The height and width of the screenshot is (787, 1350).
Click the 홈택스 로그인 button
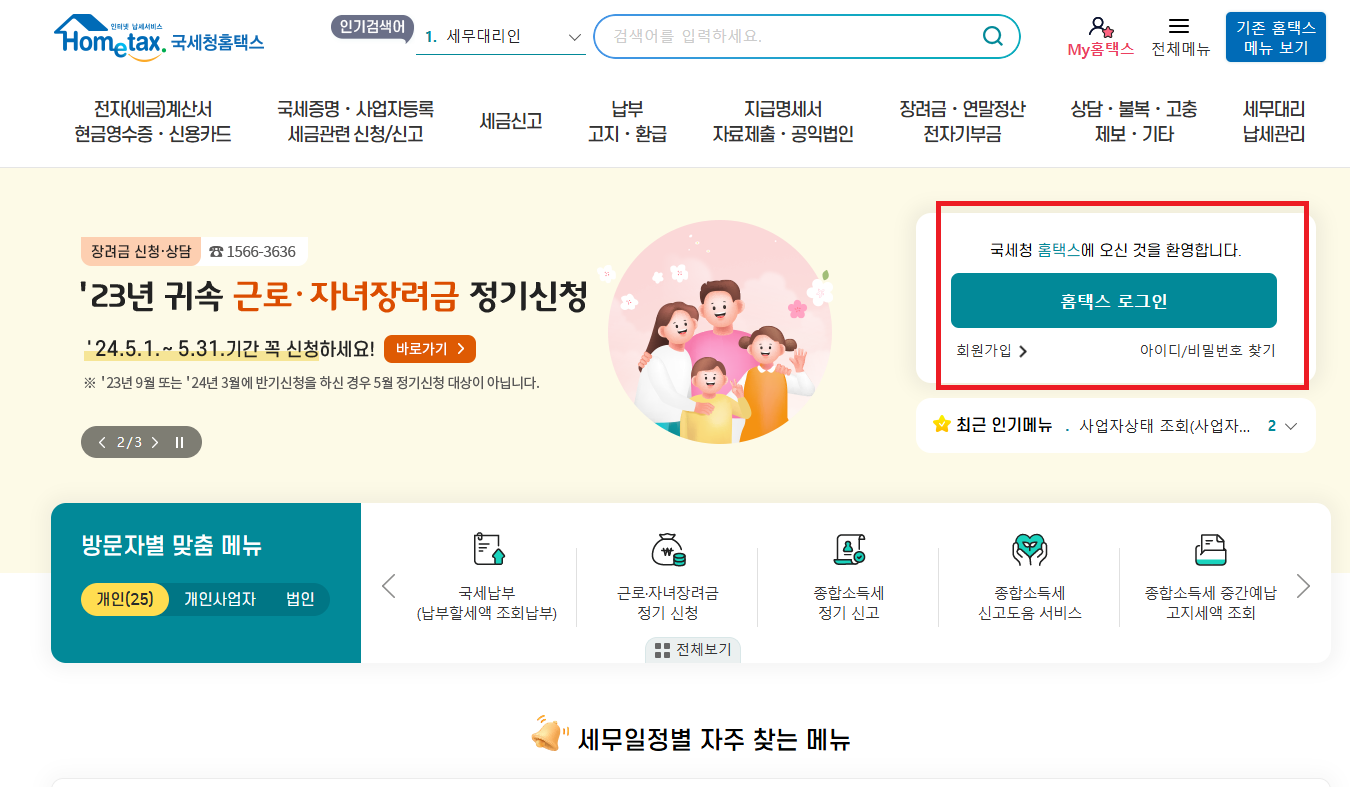pyautogui.click(x=1114, y=299)
